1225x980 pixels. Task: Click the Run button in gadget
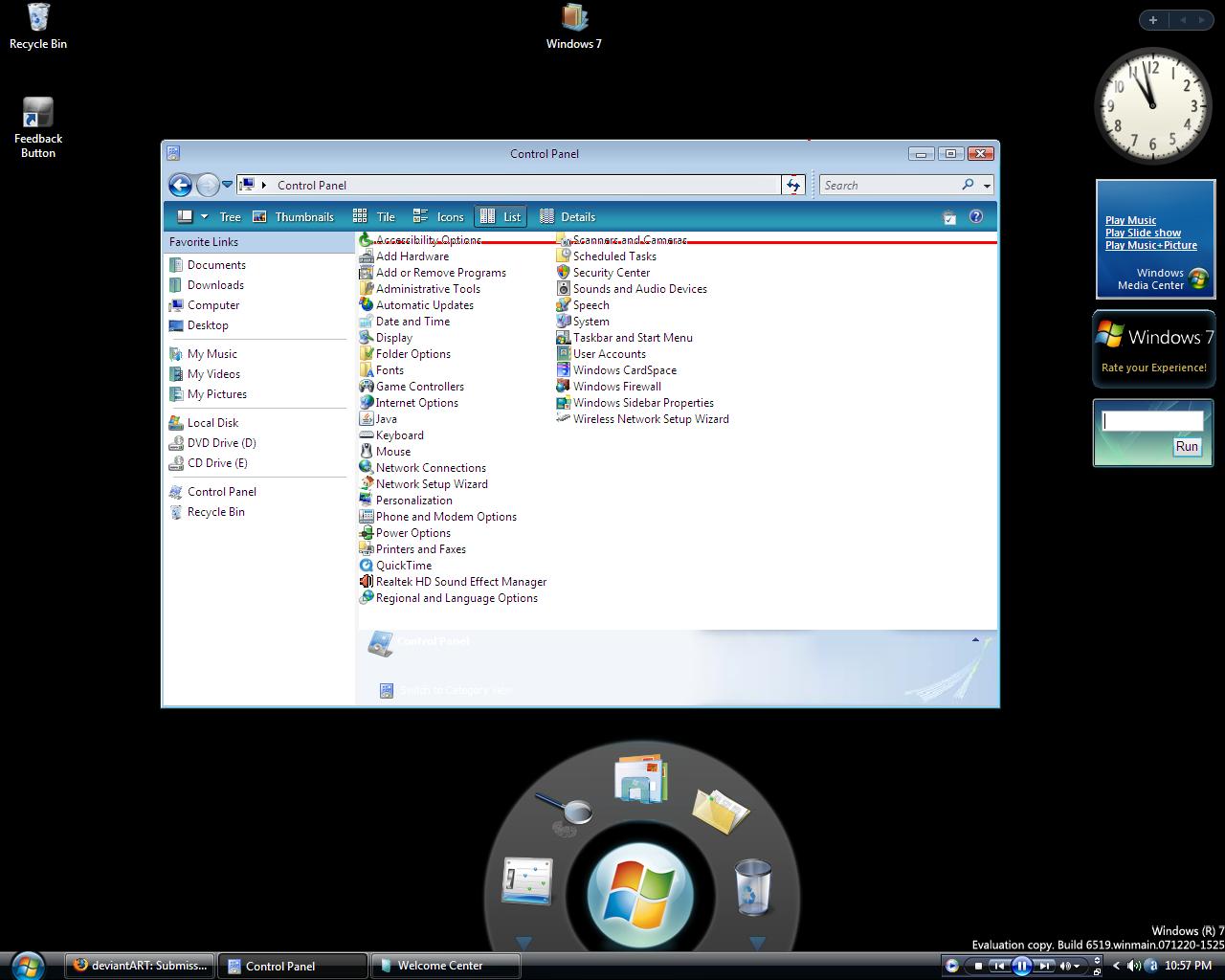pyautogui.click(x=1187, y=447)
